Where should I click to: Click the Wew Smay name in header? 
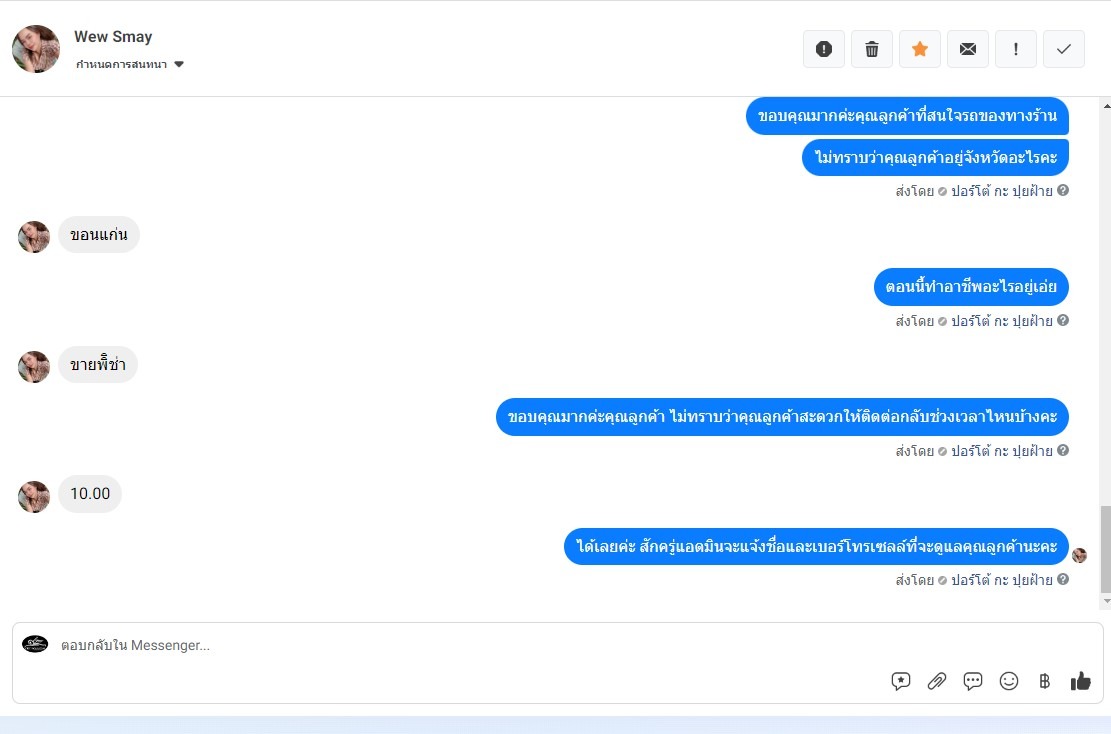(x=113, y=37)
